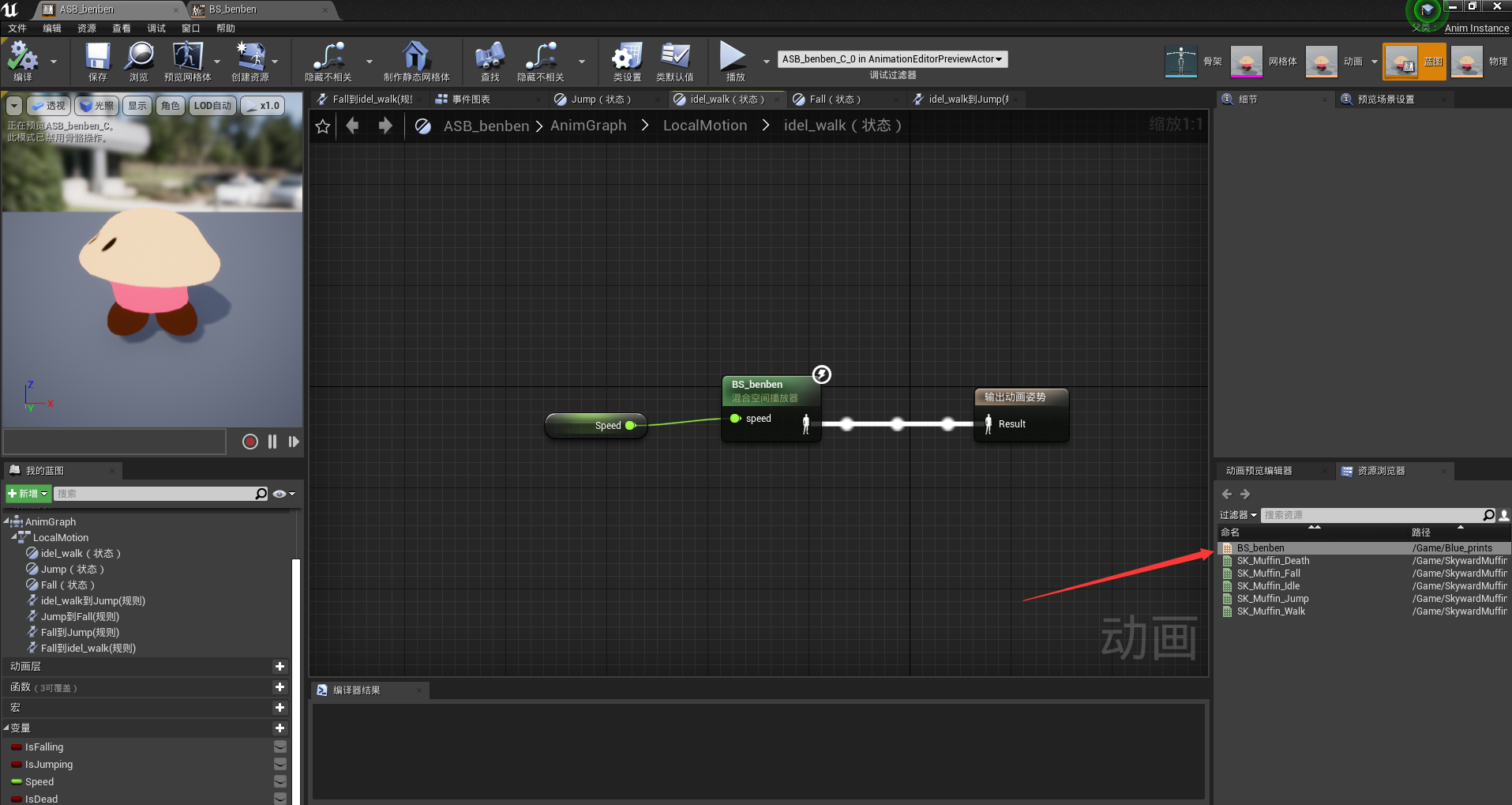The height and width of the screenshot is (805, 1512).
Task: Click the favorites star icon in graph breadcrumb
Action: (323, 126)
